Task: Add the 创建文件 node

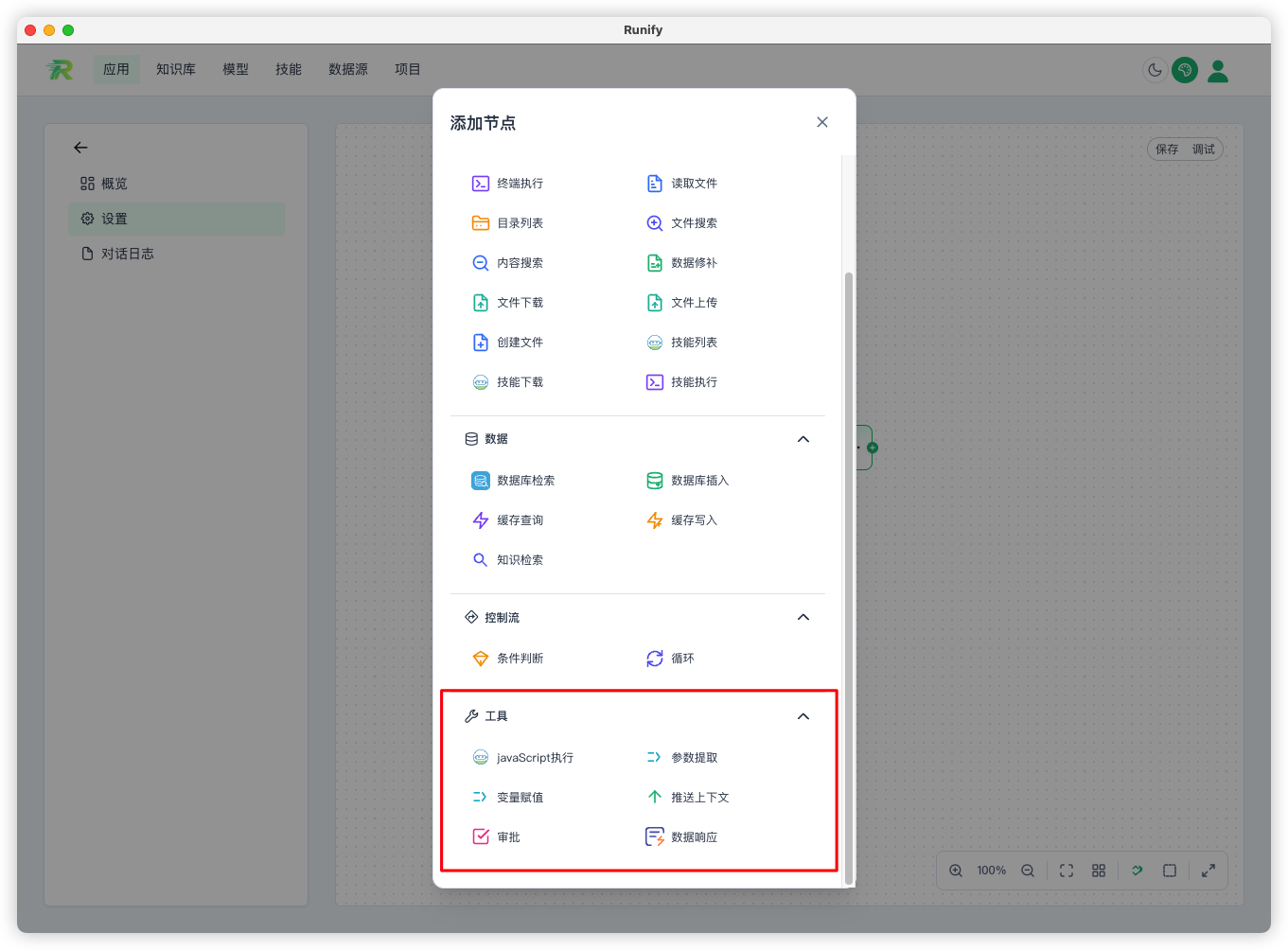Action: click(x=507, y=343)
